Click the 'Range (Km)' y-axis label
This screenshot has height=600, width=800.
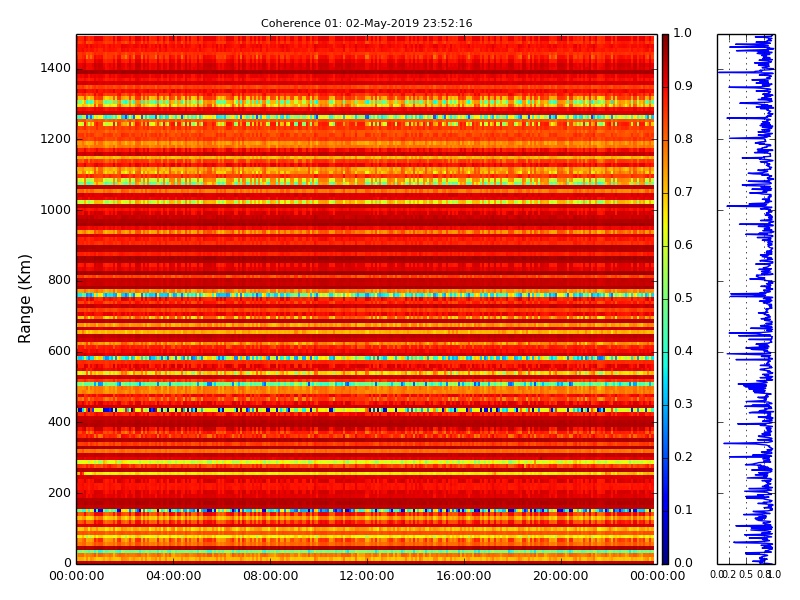click(x=24, y=299)
